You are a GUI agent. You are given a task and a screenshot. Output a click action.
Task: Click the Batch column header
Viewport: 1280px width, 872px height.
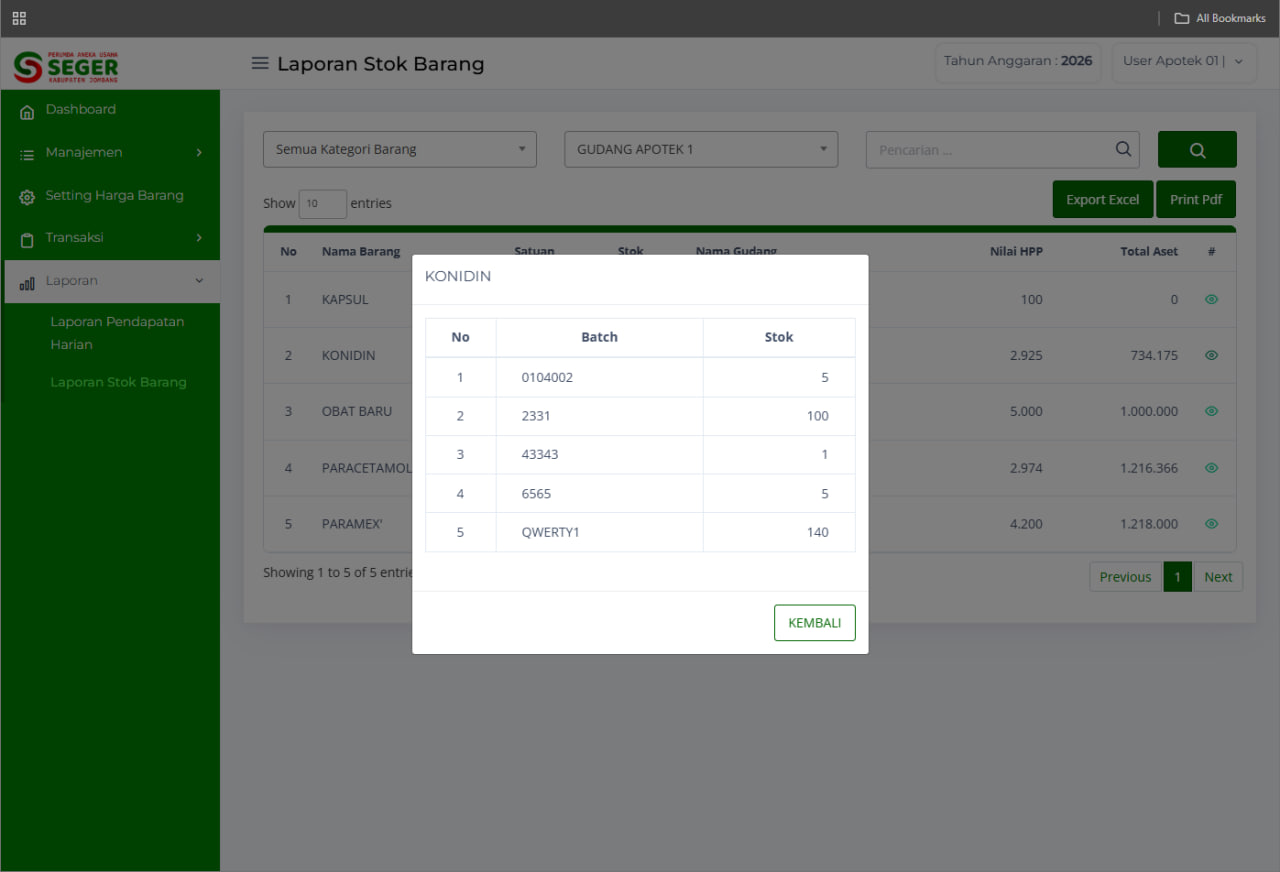(x=600, y=337)
